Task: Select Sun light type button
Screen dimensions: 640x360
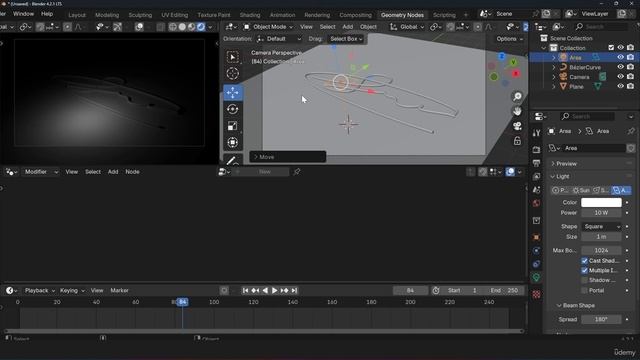Action: (581, 190)
